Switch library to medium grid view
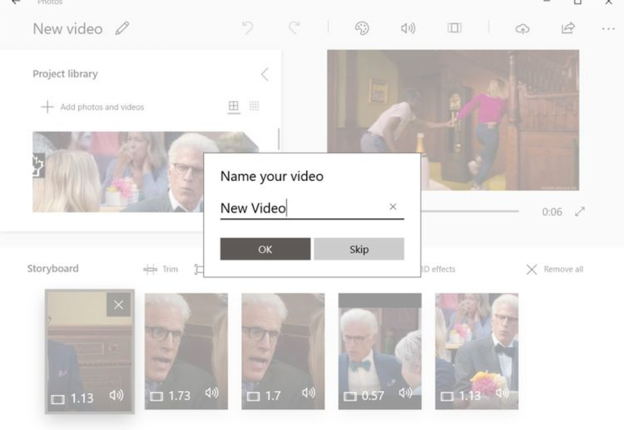624x430 pixels. coord(234,106)
